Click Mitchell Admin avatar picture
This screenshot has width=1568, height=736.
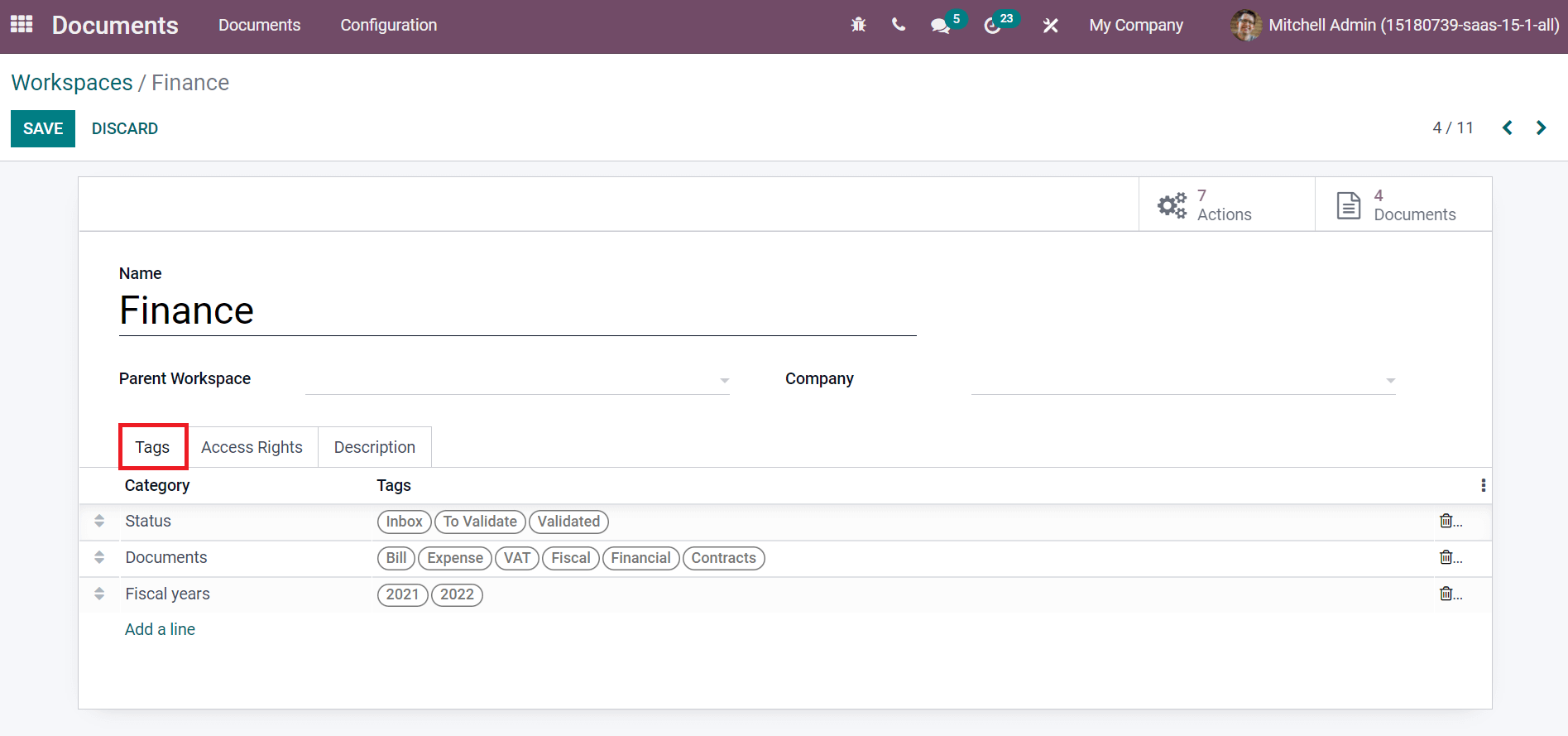pyautogui.click(x=1246, y=25)
